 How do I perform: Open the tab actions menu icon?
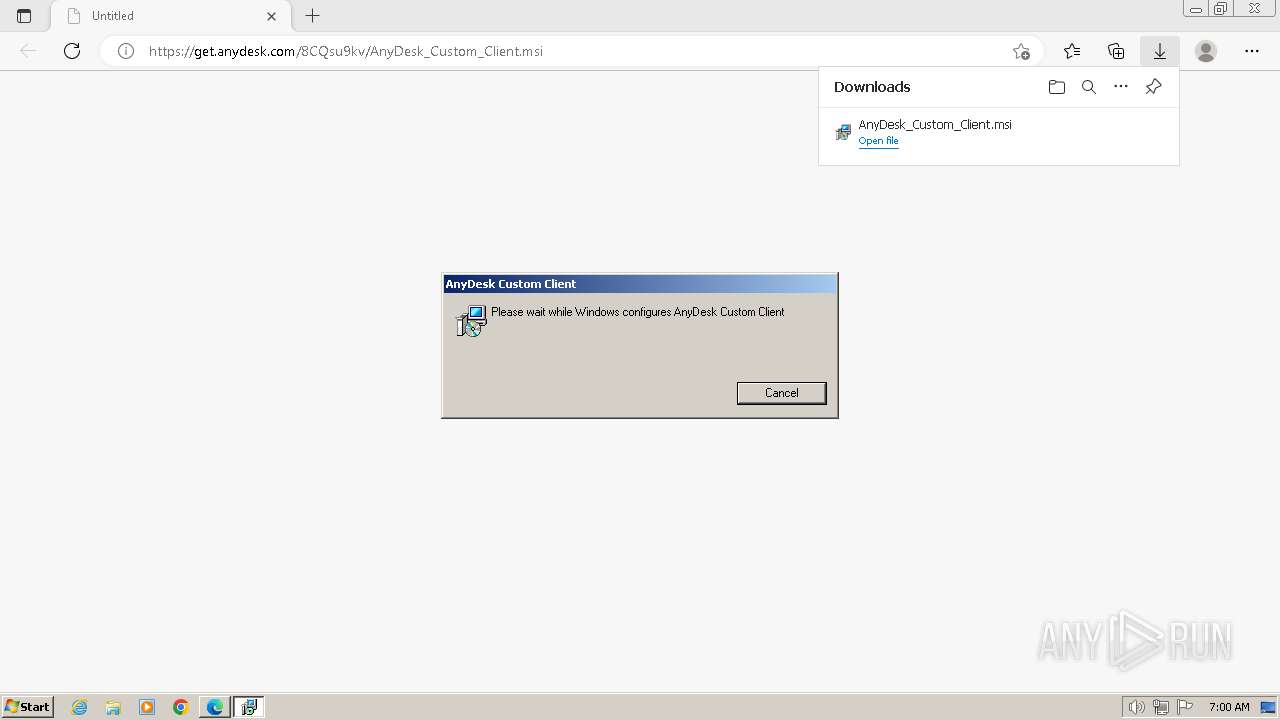click(x=24, y=16)
